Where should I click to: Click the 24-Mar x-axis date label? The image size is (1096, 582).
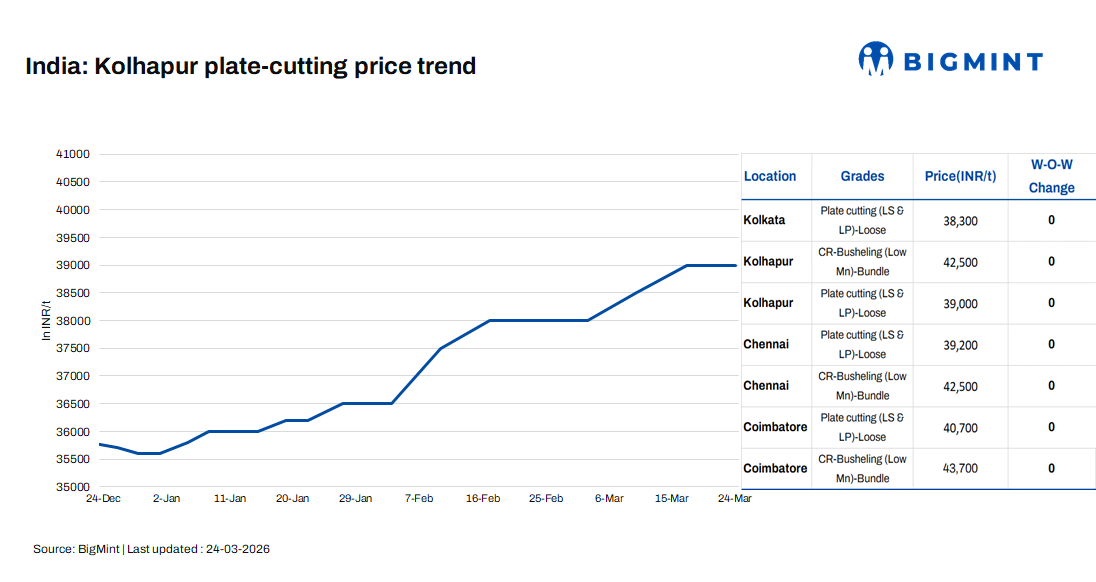[x=735, y=498]
